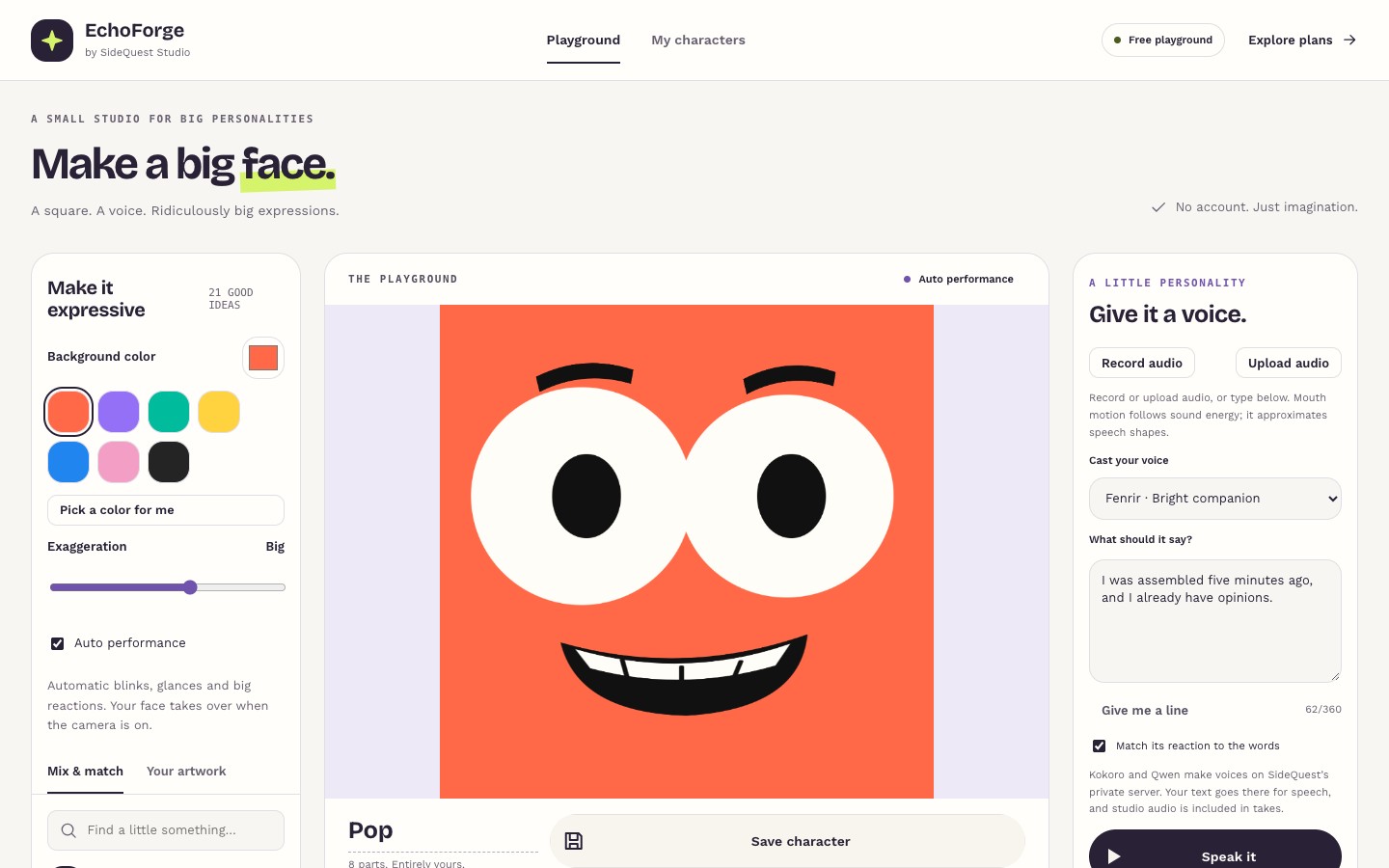Toggle the Auto performance checkbox
The height and width of the screenshot is (868, 1389).
click(57, 643)
